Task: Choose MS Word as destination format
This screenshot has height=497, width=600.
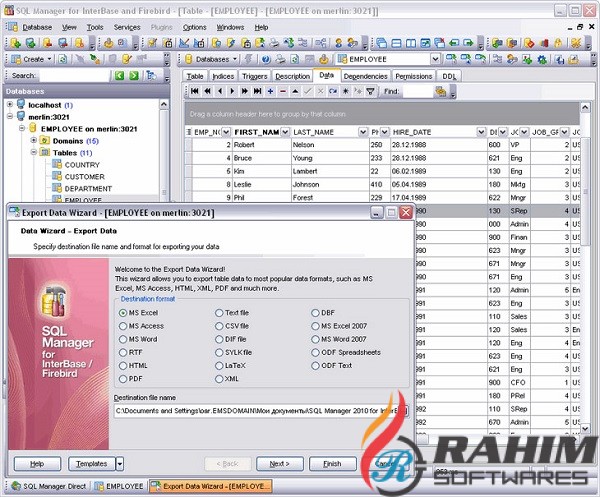Action: pos(139,339)
